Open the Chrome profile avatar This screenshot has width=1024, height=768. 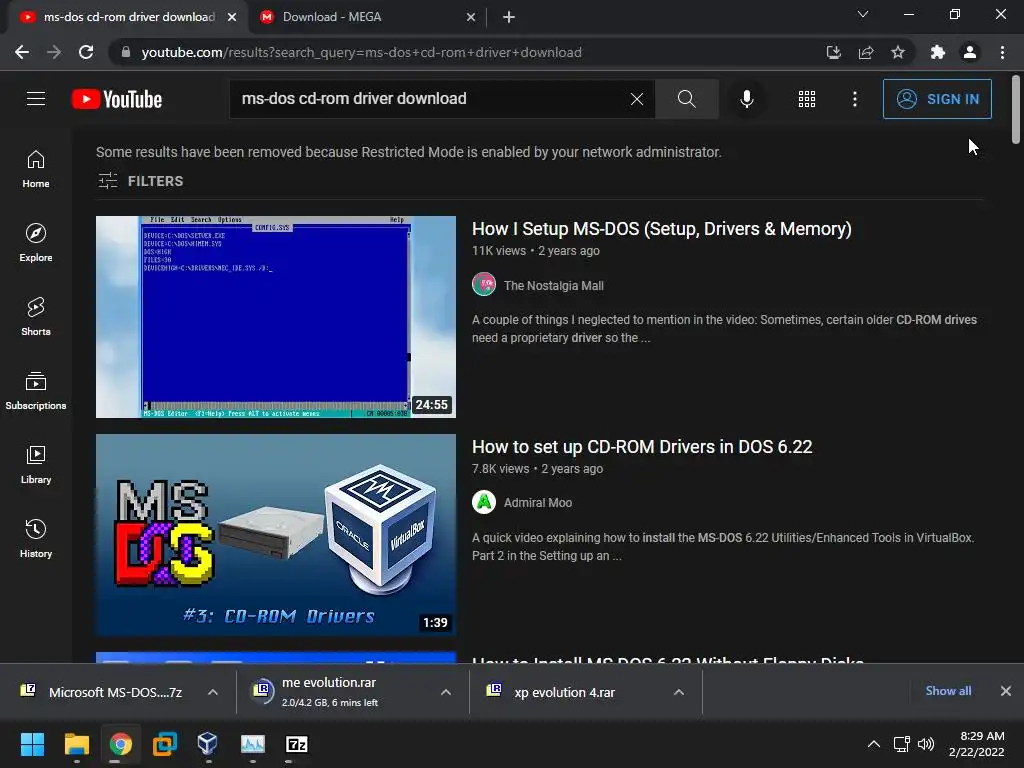click(970, 52)
